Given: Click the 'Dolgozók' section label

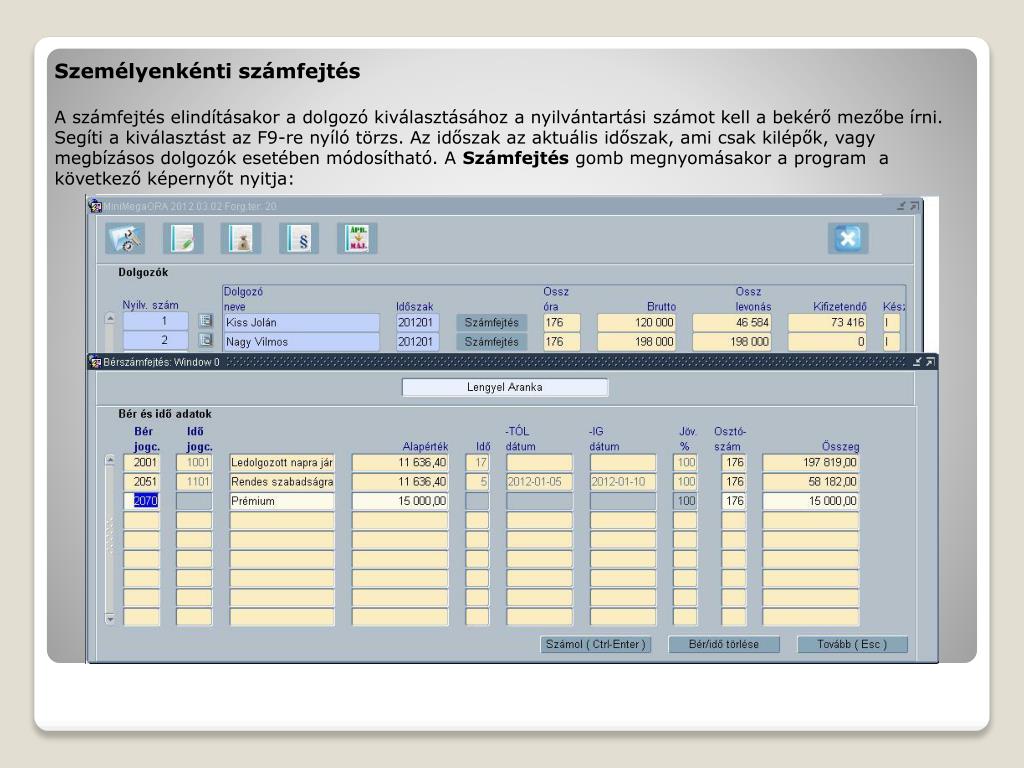Looking at the screenshot, I should [143, 272].
